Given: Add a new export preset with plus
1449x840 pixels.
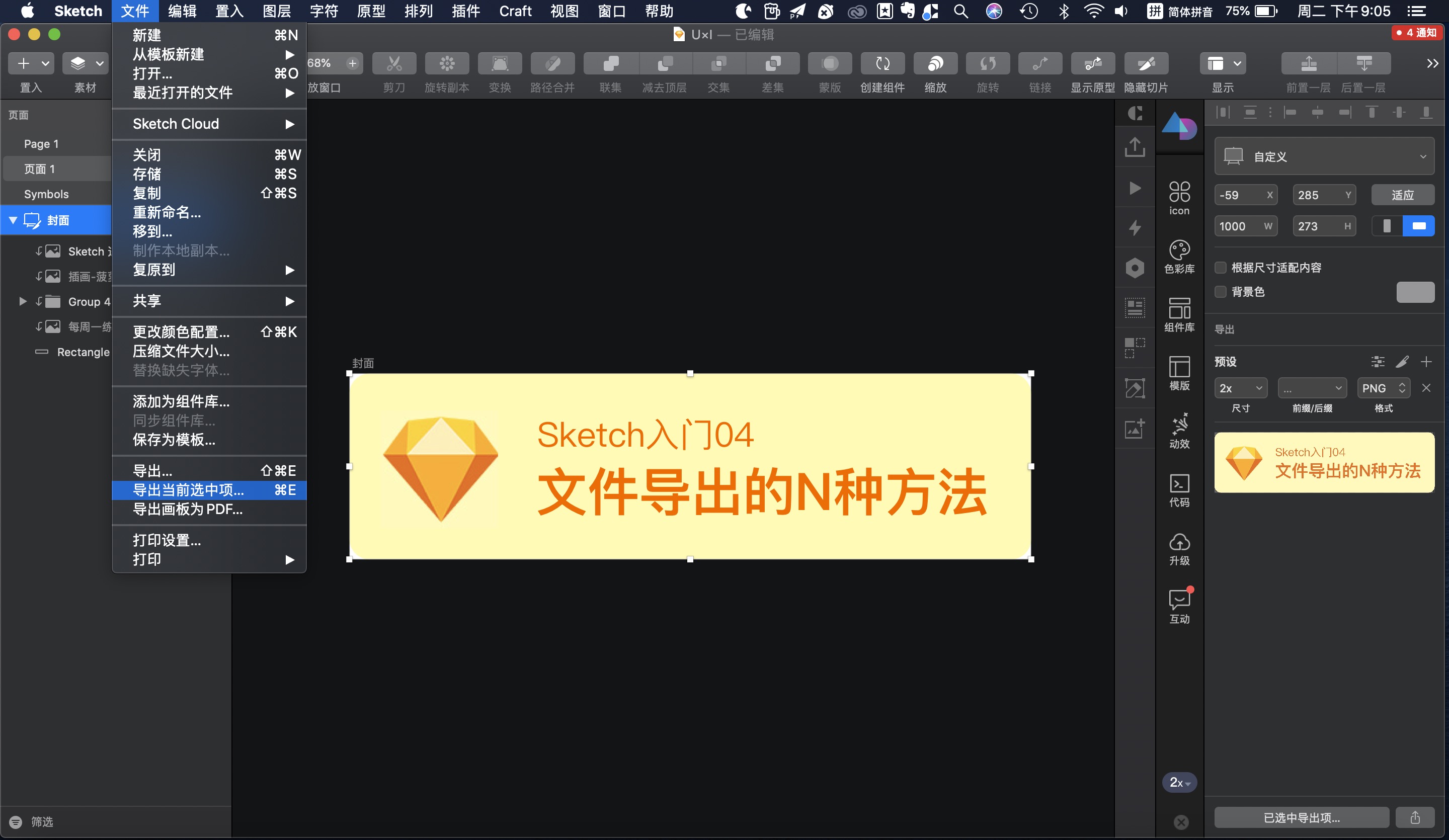Looking at the screenshot, I should [1426, 362].
